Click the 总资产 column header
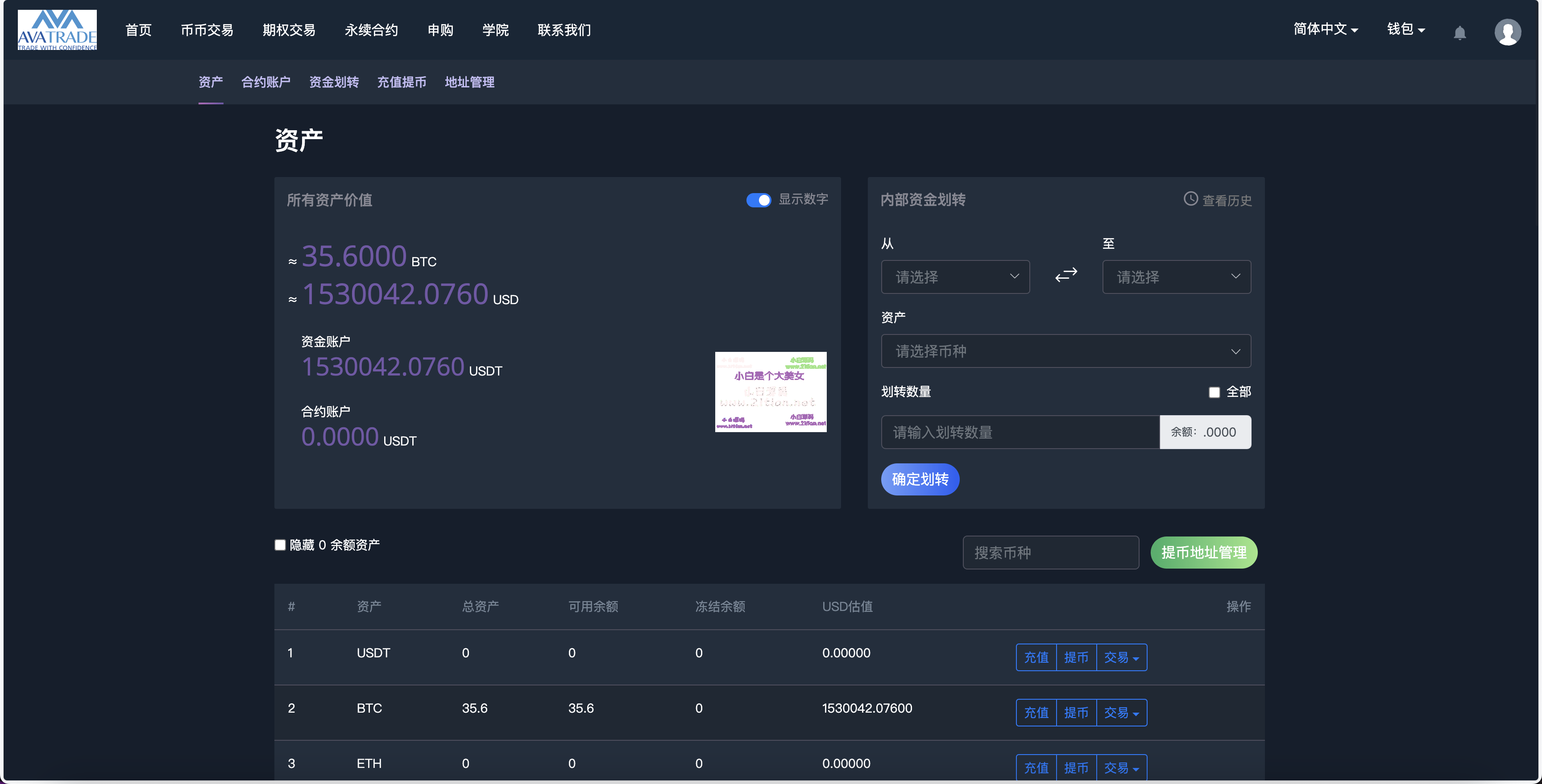1542x784 pixels. (x=480, y=606)
